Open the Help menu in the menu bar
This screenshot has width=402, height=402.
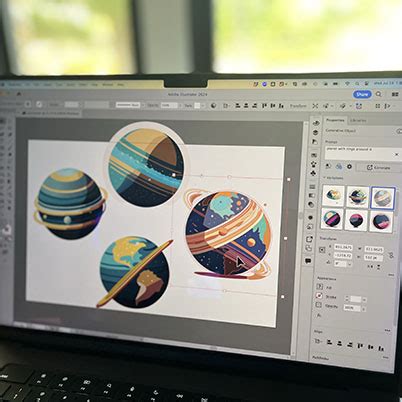pyautogui.click(x=121, y=85)
